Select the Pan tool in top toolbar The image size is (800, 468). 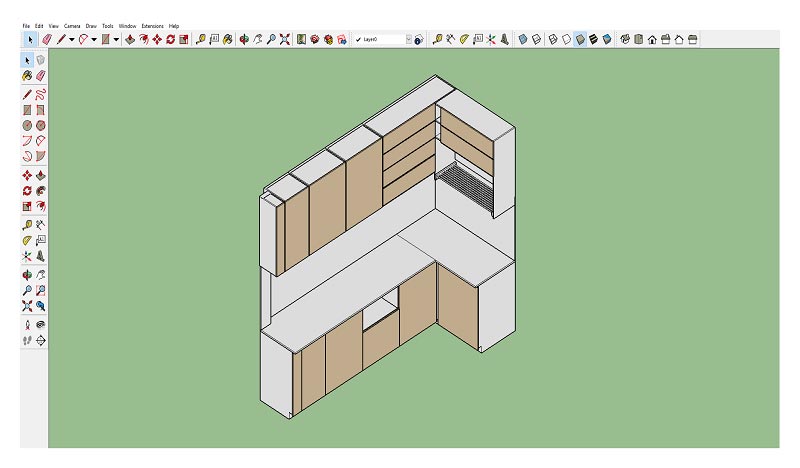coord(258,39)
